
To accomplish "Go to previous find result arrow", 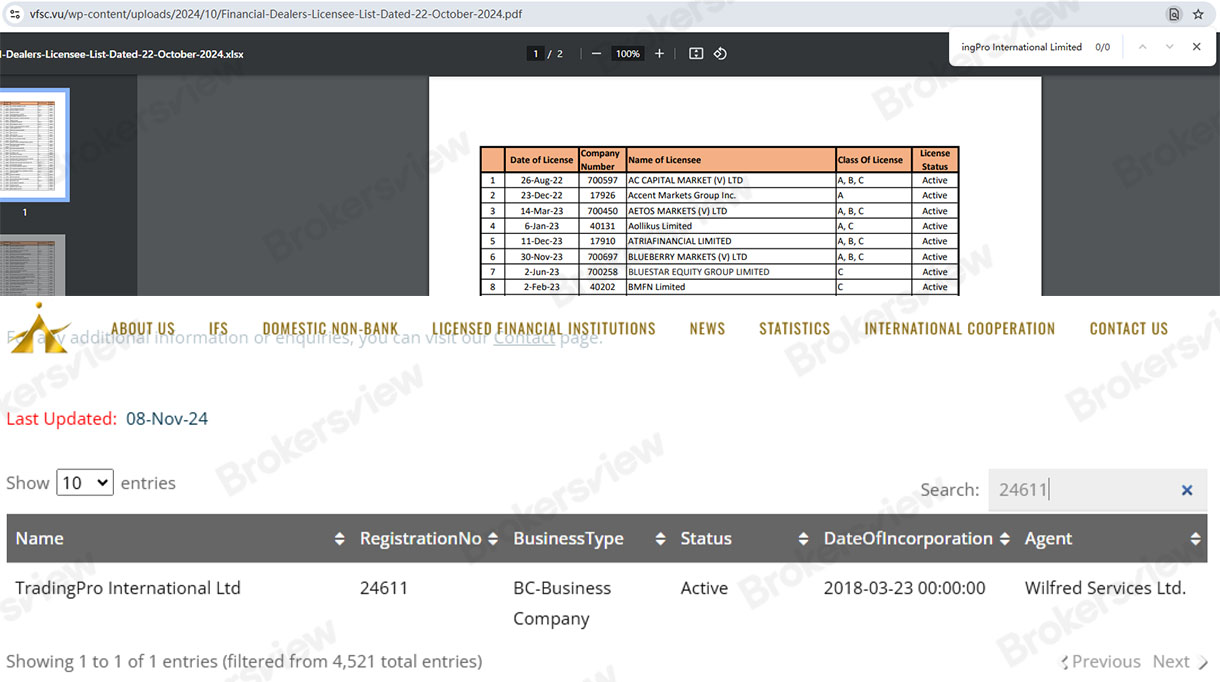I will tap(1142, 47).
